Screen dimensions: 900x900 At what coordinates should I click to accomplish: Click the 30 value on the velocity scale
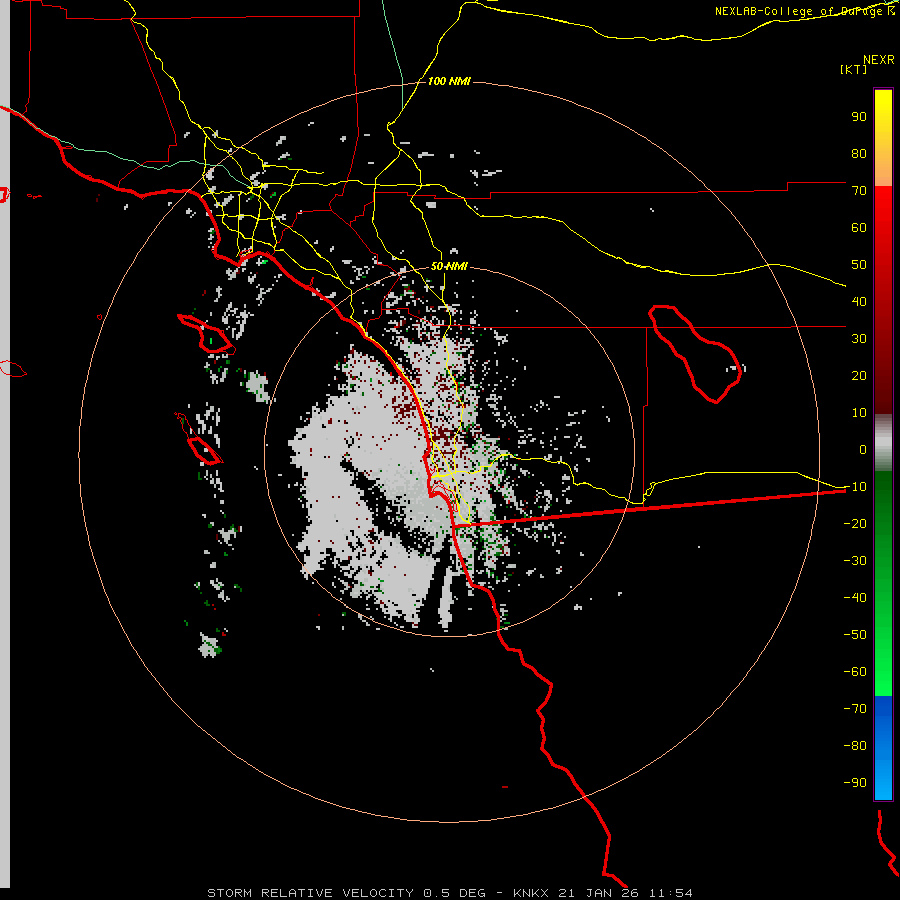click(x=859, y=339)
